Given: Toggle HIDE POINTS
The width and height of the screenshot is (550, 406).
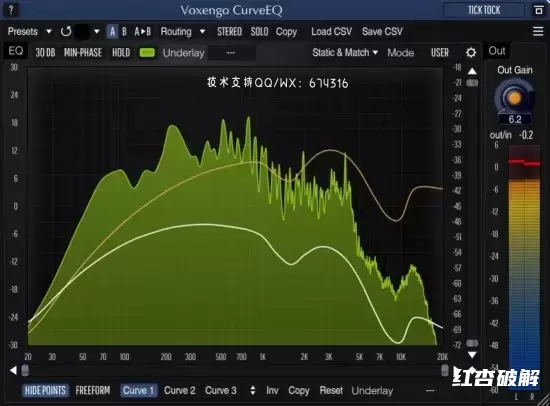Looking at the screenshot, I should pos(45,391).
